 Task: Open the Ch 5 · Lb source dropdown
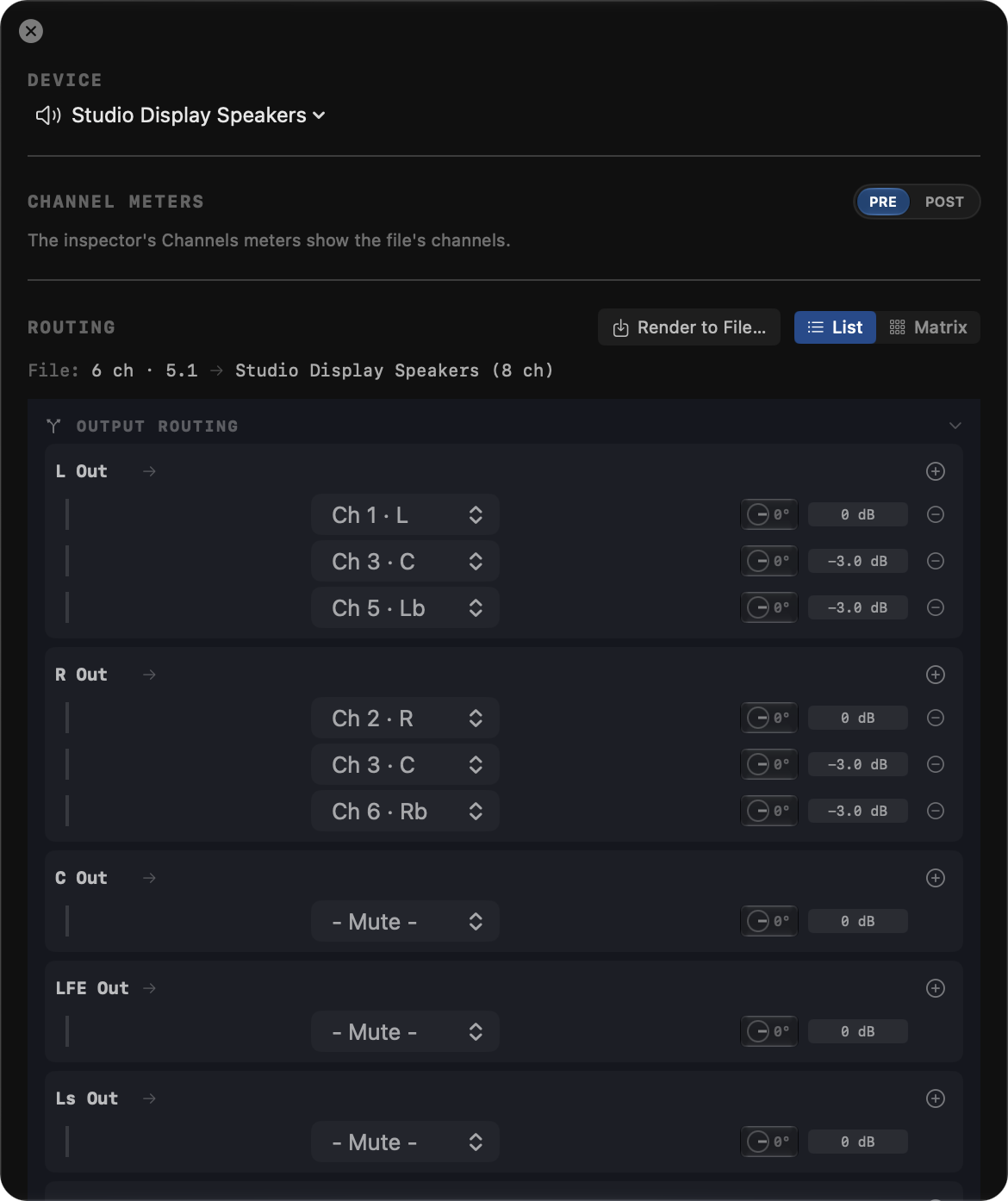click(x=405, y=608)
